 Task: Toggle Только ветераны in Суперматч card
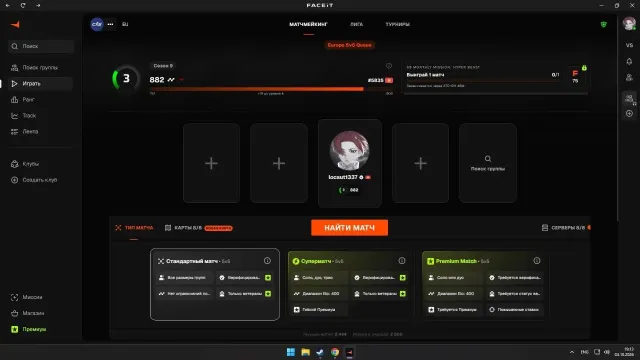coord(403,293)
